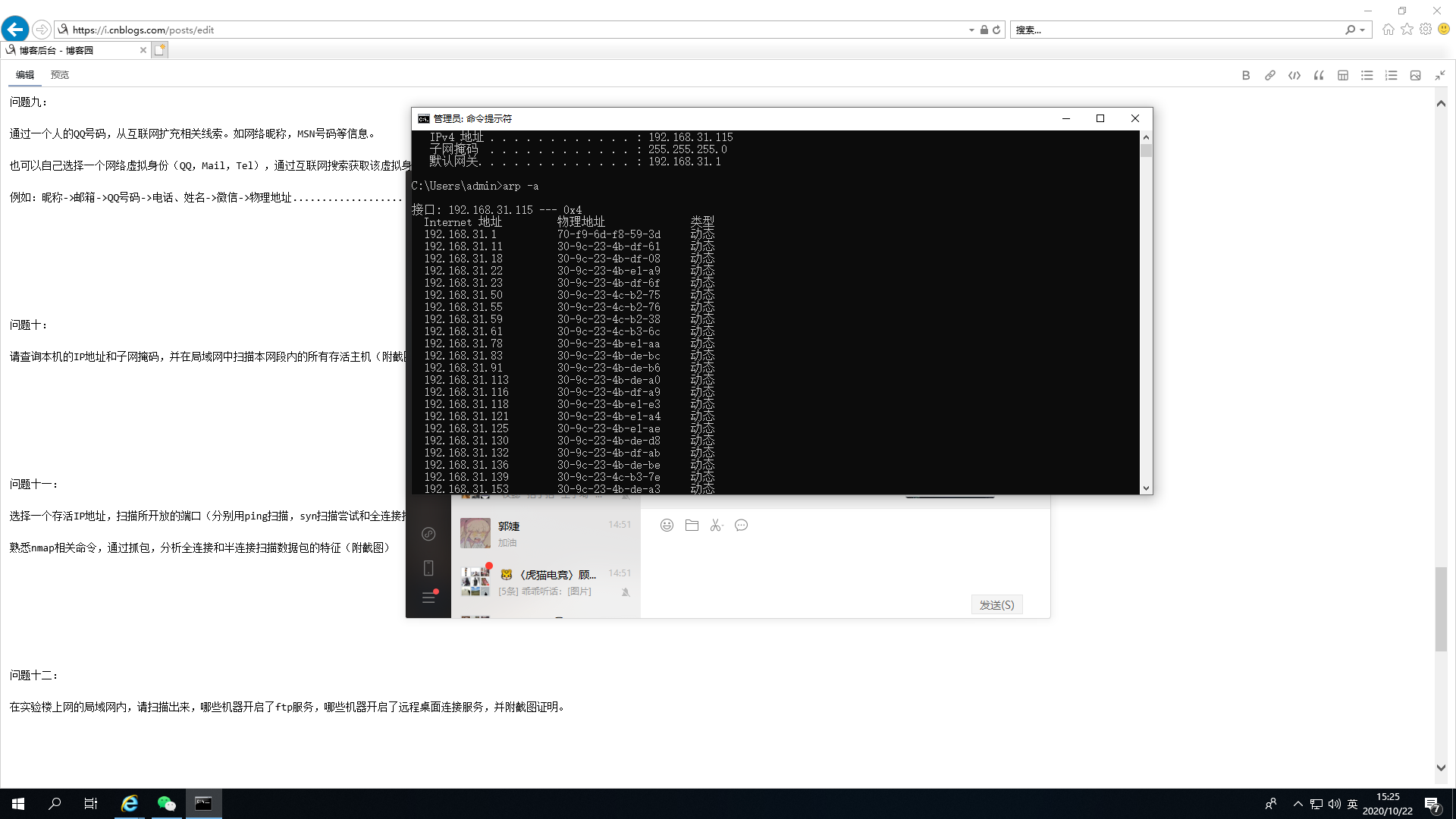Screen dimensions: 1456x819
Task: Toggle unordered bullet list
Action: click(1367, 75)
